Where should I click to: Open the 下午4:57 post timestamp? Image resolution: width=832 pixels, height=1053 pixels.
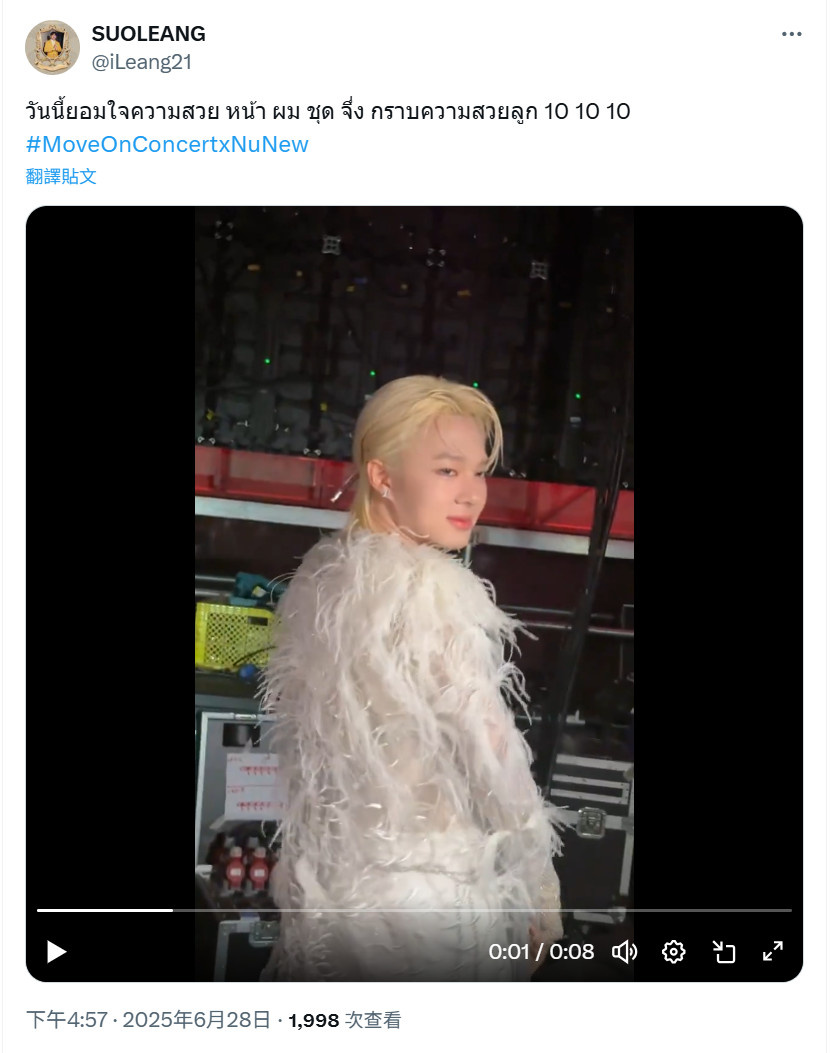[66, 1020]
